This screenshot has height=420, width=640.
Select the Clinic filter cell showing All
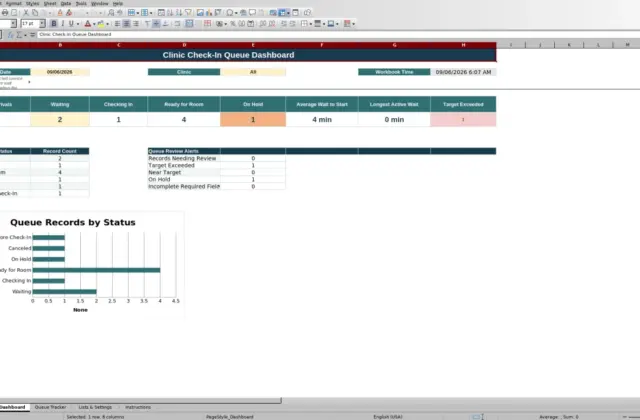tap(253, 72)
